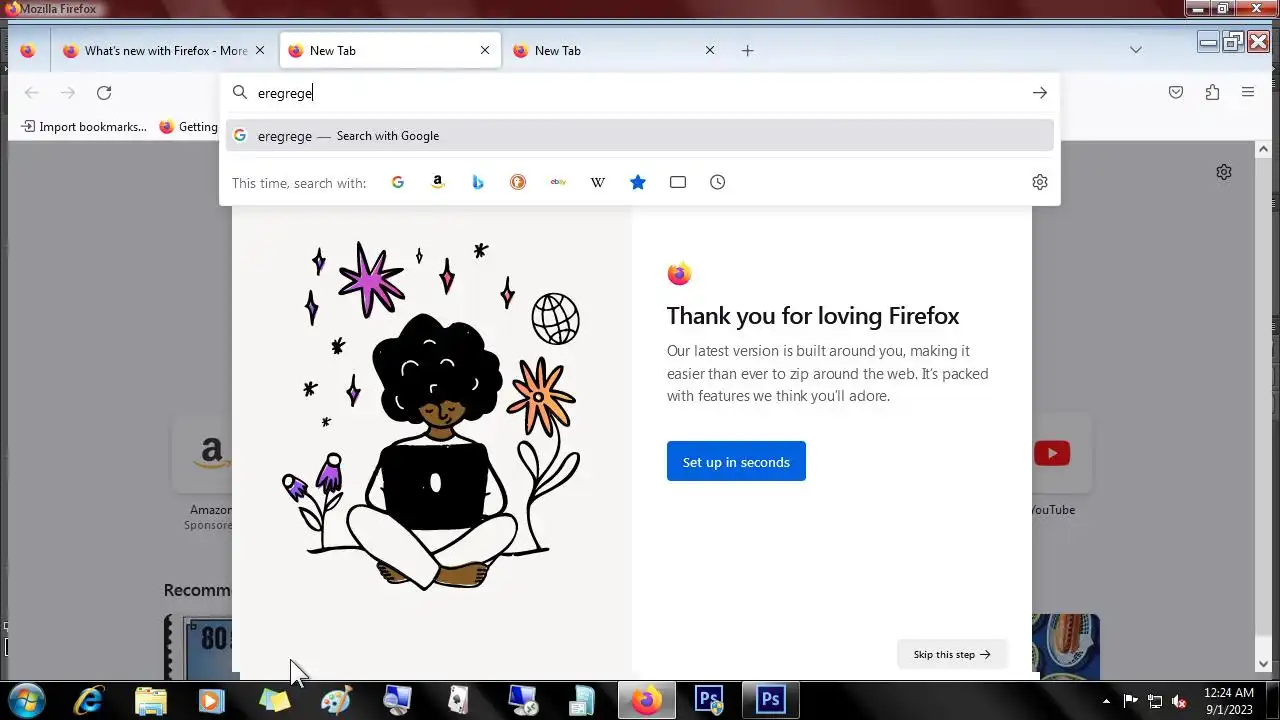Open Action Center flag in tray

(x=1131, y=701)
